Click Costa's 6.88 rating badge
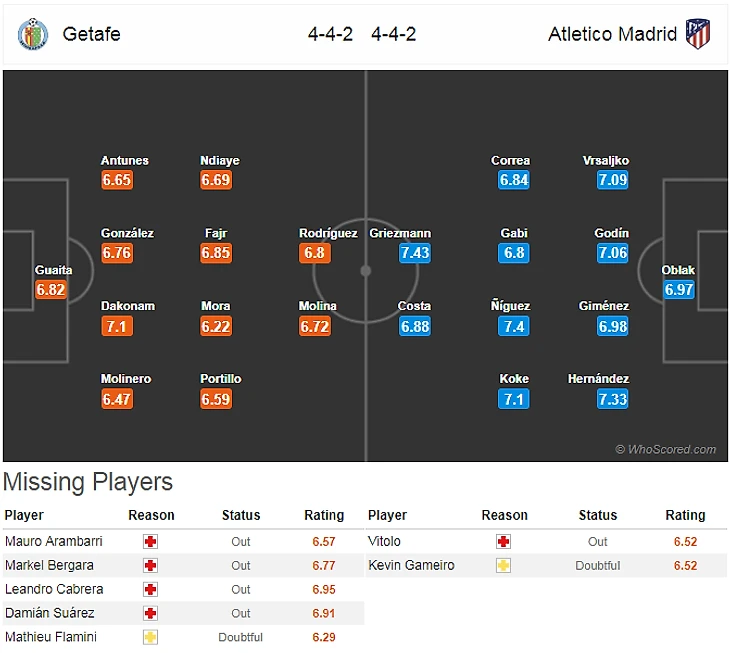This screenshot has height=653, width=730. tap(414, 326)
